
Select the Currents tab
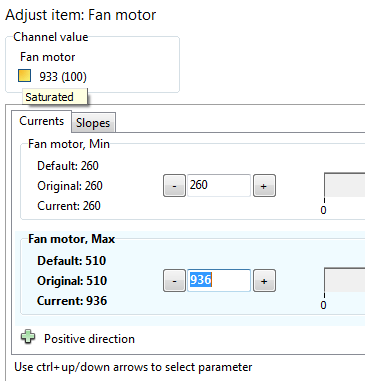click(42, 121)
